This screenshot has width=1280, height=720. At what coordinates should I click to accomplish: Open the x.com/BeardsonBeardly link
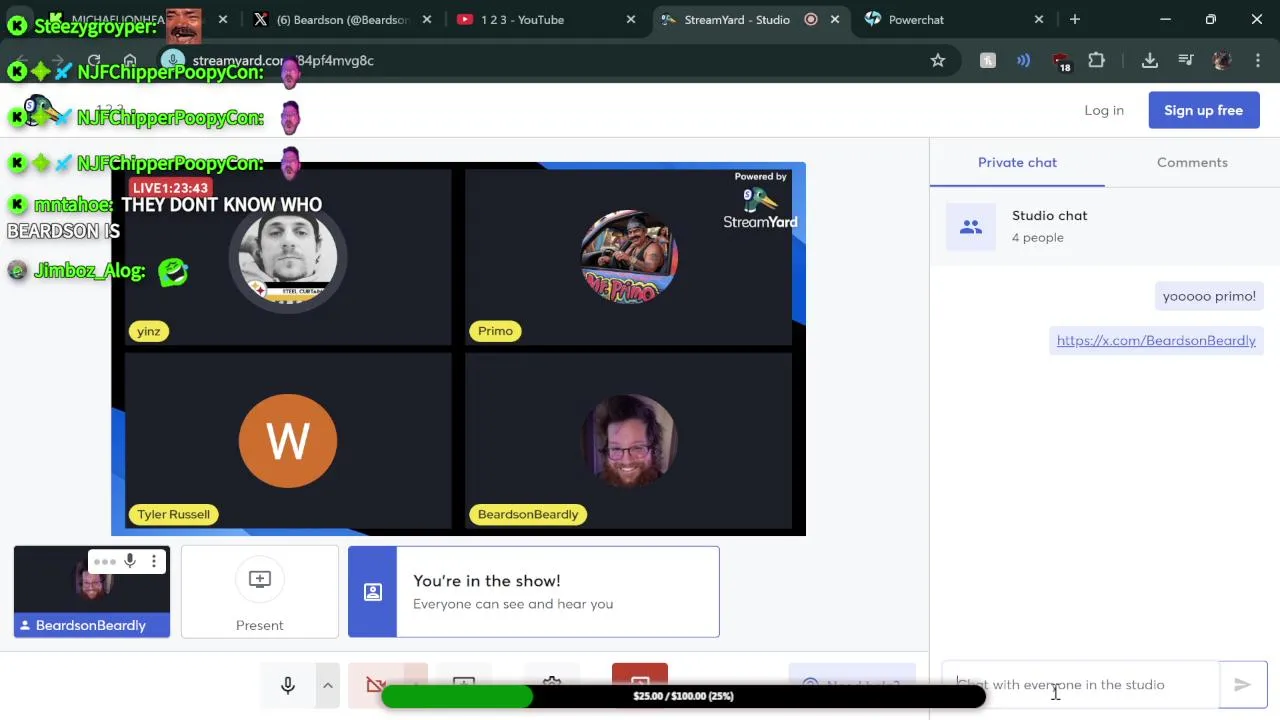point(1156,340)
